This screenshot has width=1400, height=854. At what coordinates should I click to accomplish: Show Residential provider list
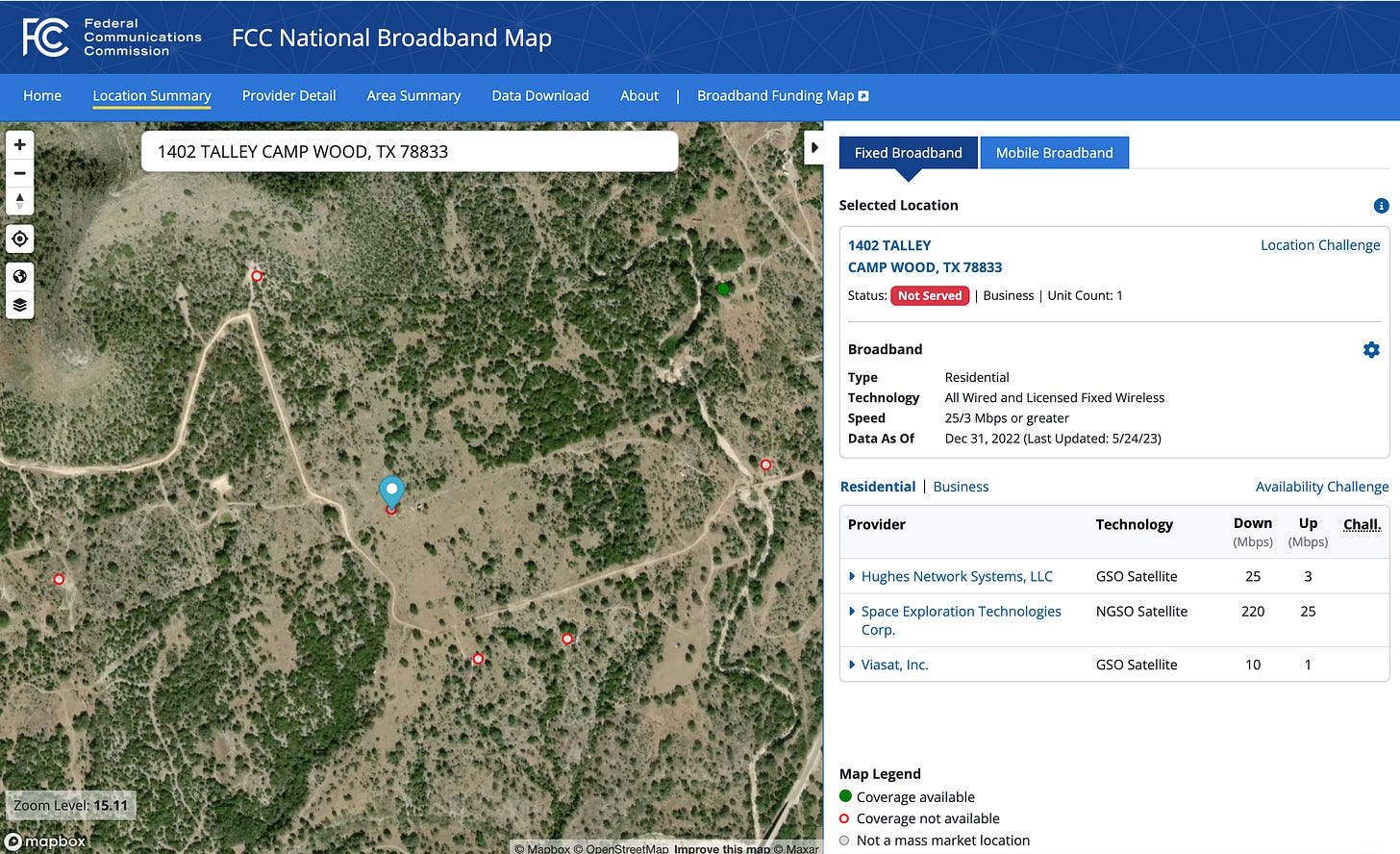point(878,487)
